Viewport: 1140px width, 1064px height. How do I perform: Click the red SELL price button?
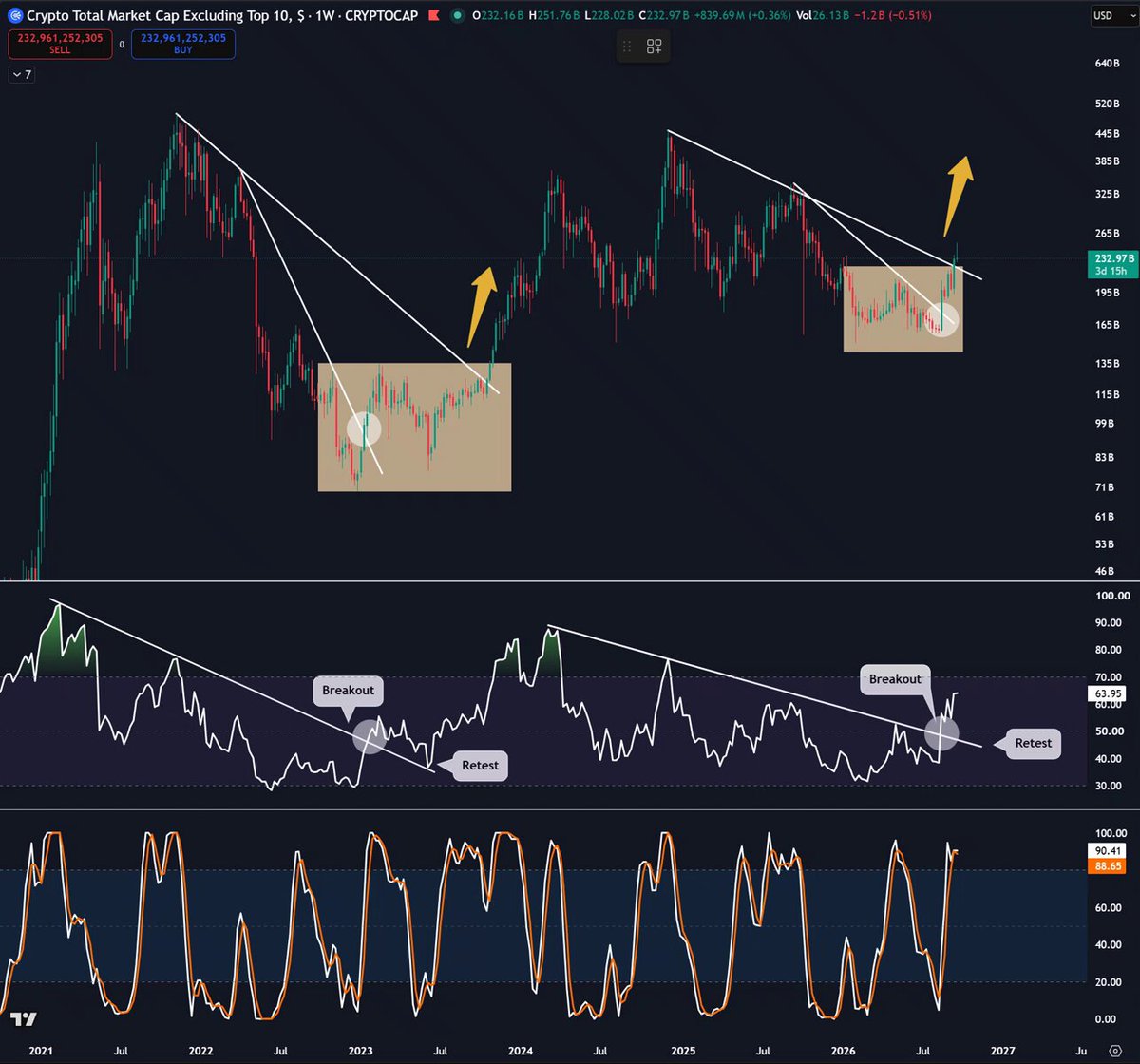(x=58, y=44)
